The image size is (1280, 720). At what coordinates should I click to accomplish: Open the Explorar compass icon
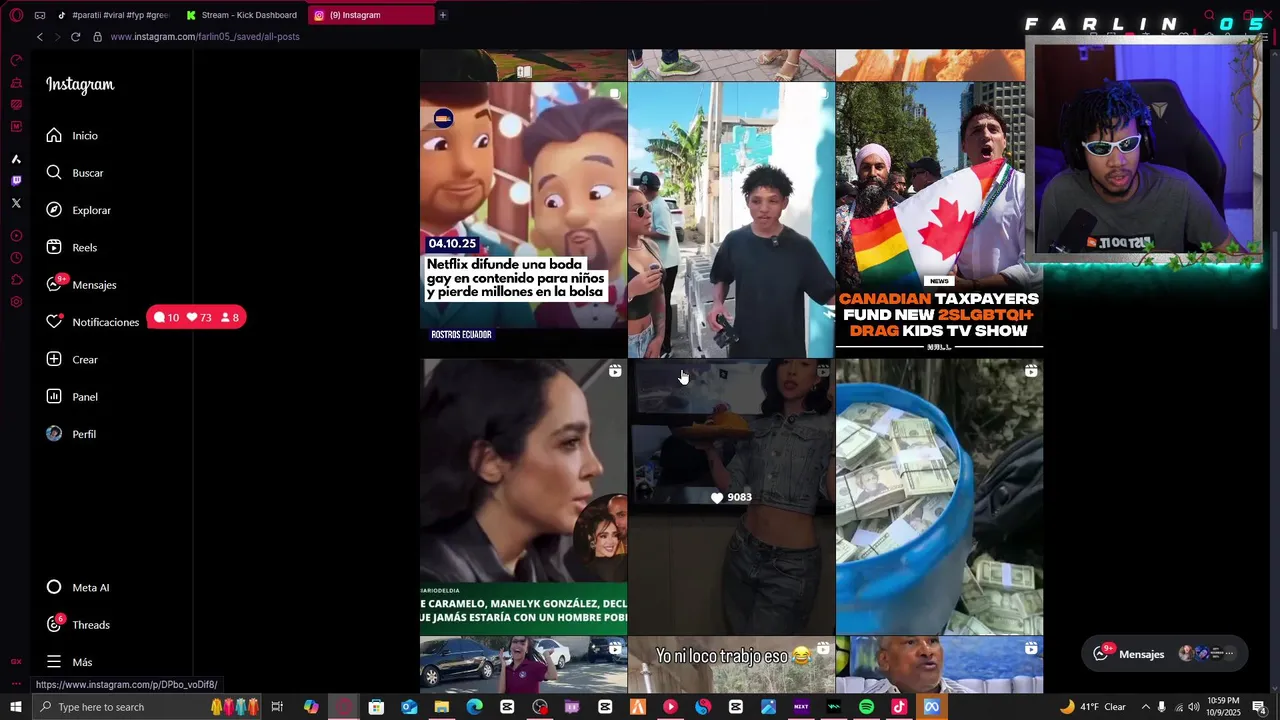coord(54,210)
